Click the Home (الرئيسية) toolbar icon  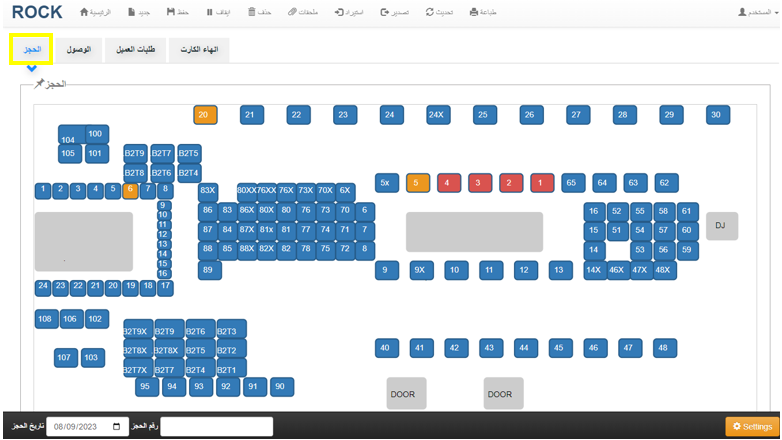click(85, 12)
